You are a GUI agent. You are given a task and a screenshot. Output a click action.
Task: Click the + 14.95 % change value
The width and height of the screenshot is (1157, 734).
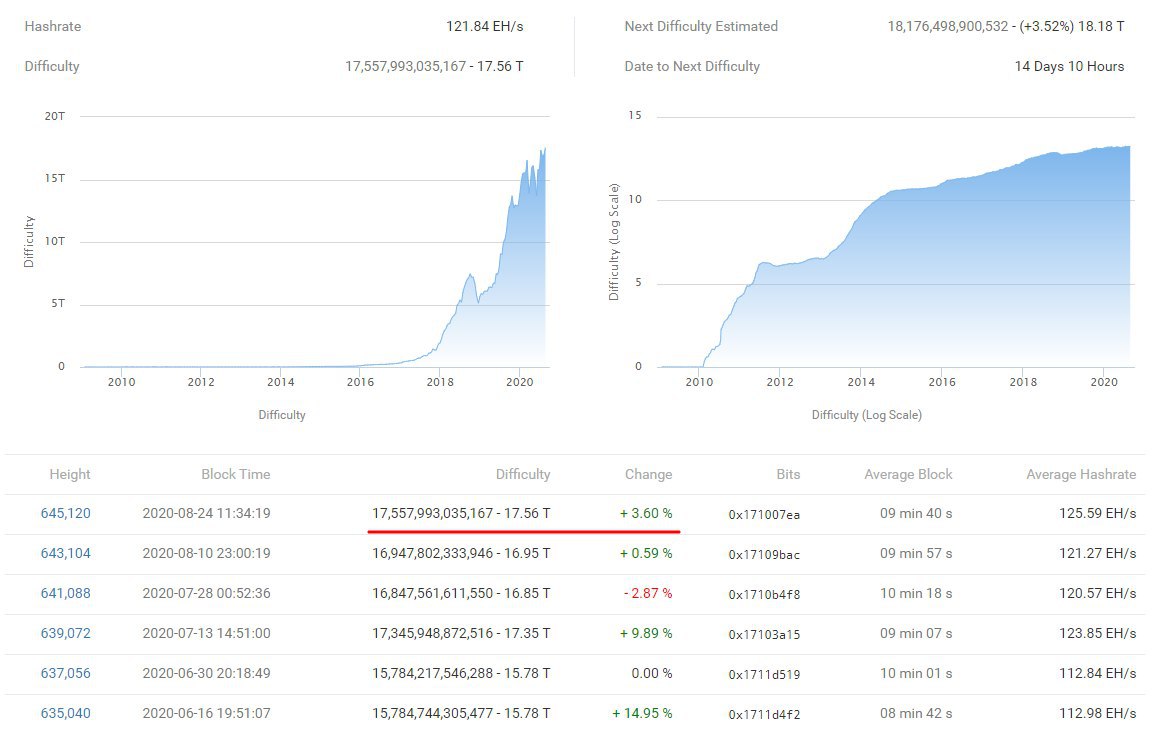pos(642,713)
